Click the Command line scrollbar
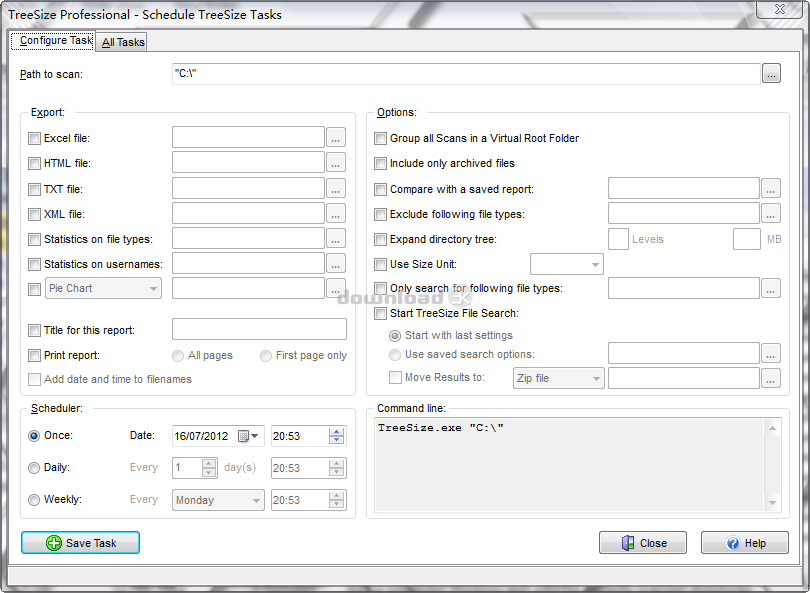Viewport: 810px width, 593px height. click(x=772, y=465)
